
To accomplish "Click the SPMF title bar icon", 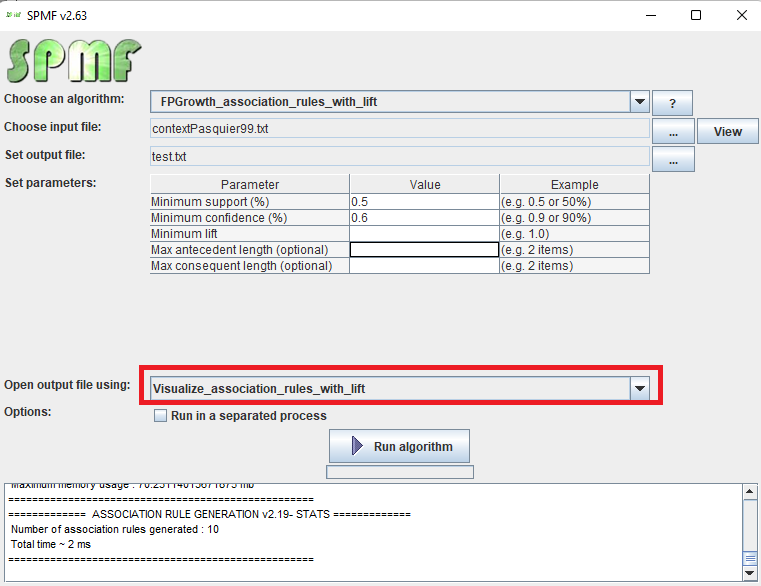I will tap(15, 15).
